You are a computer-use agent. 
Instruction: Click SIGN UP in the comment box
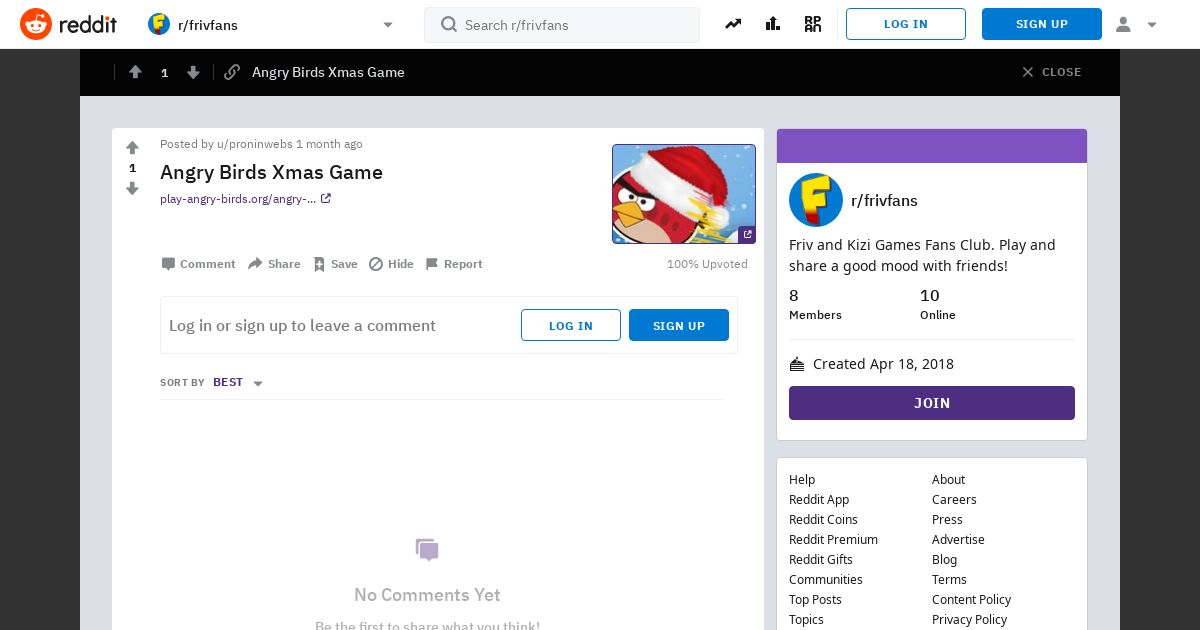[x=679, y=325]
